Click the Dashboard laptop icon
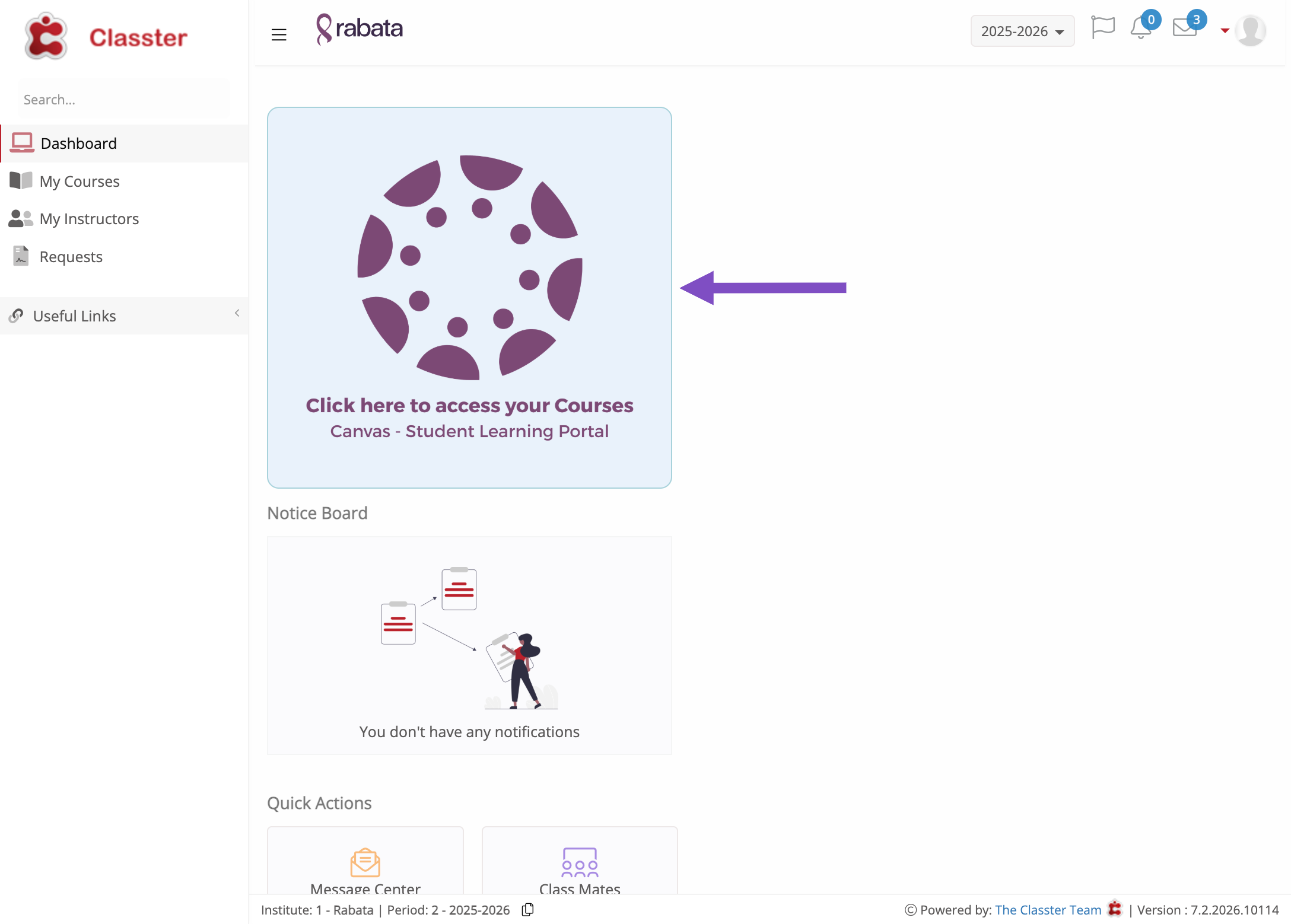The height and width of the screenshot is (924, 1291). tap(22, 143)
